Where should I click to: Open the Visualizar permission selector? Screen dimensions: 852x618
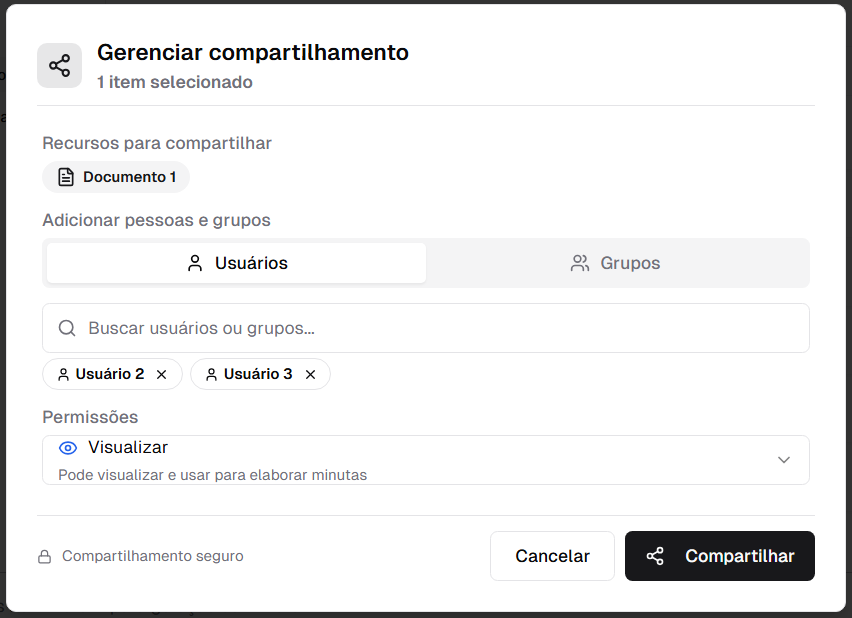pos(400,460)
